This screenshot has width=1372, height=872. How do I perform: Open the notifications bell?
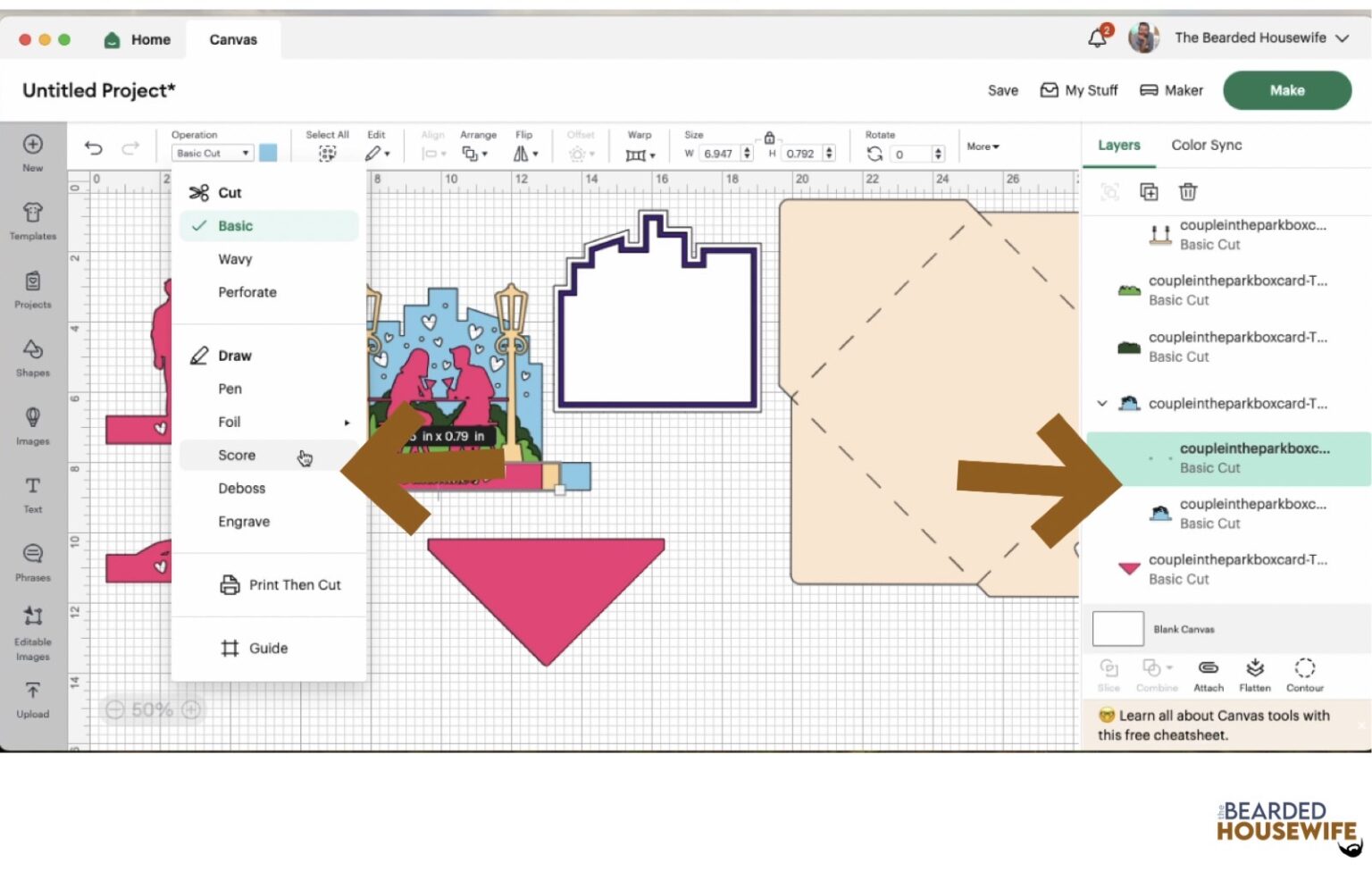[x=1097, y=38]
